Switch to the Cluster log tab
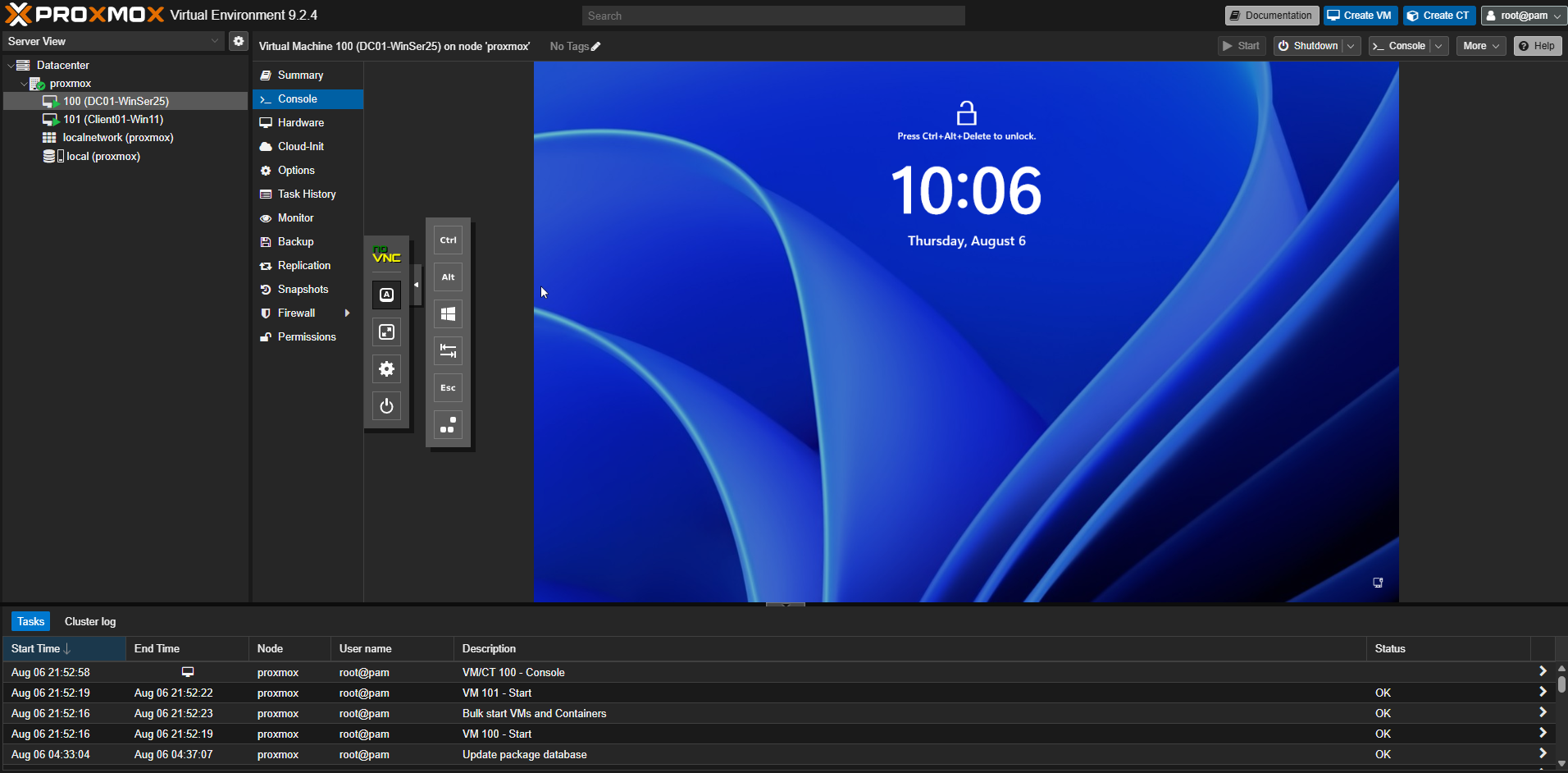Image resolution: width=1568 pixels, height=773 pixels. click(90, 622)
